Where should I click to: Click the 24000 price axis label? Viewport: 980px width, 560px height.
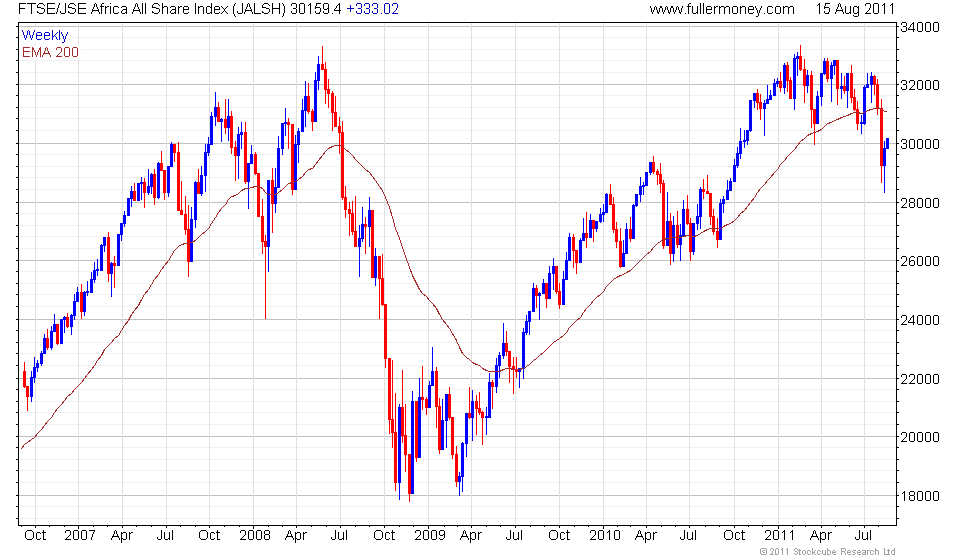click(x=919, y=320)
